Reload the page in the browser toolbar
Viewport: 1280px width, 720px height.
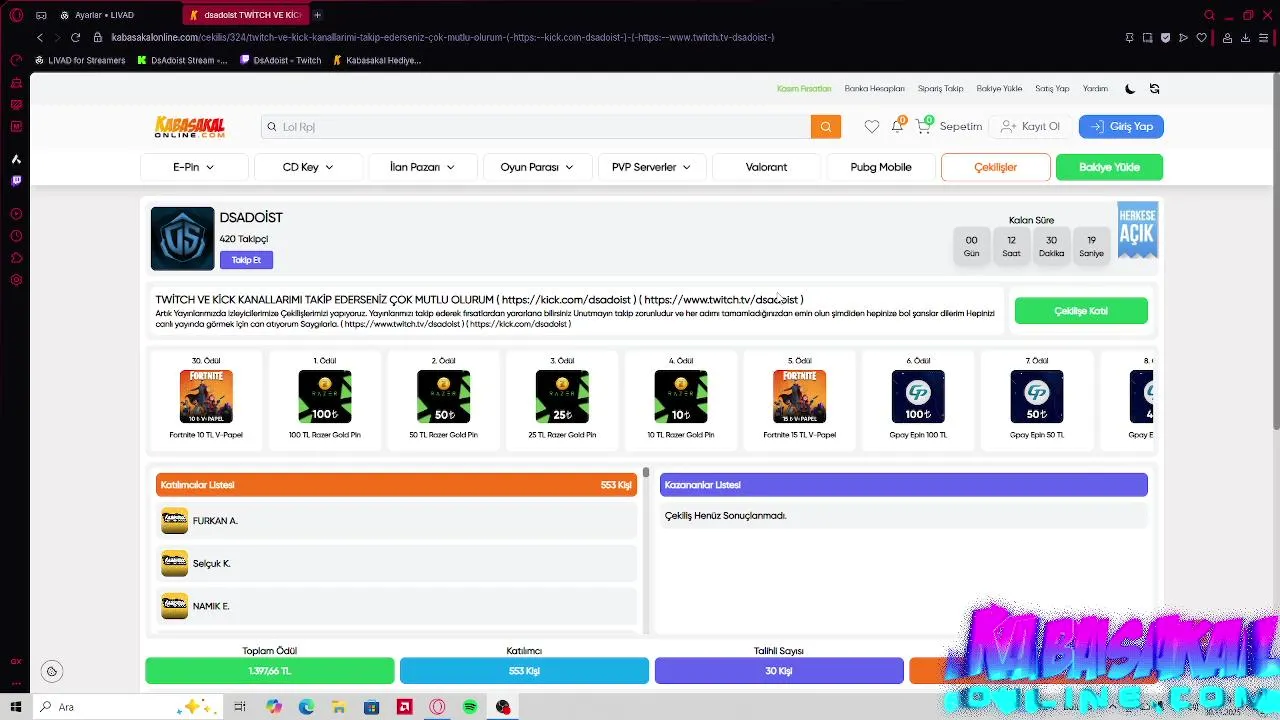coord(75,38)
